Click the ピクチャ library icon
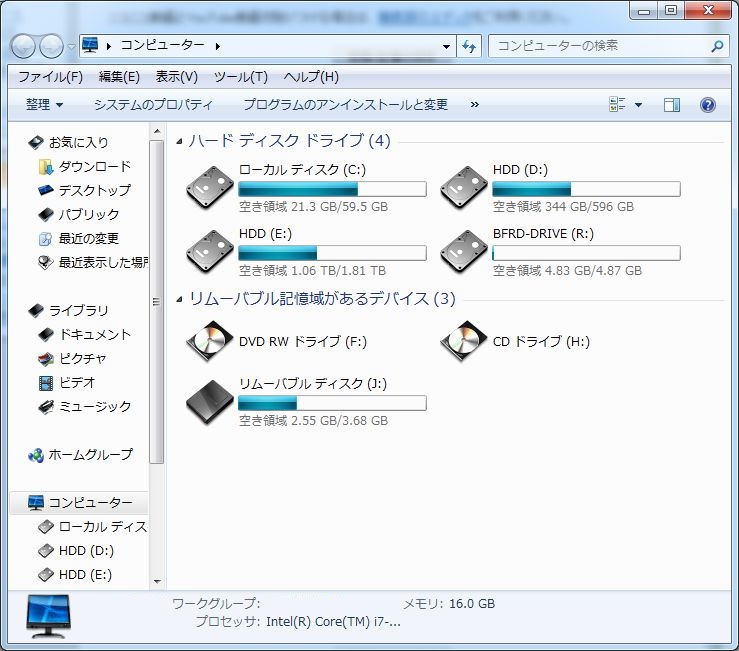Screen dimensions: 739x651 (46, 359)
